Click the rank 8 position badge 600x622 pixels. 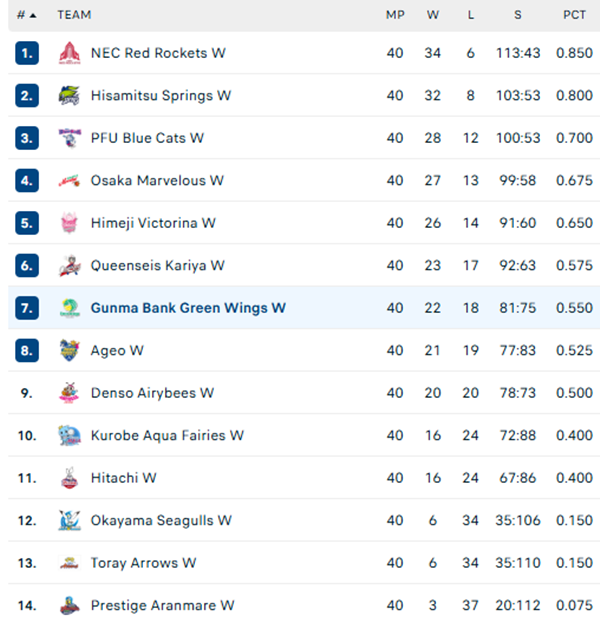[x=27, y=351]
